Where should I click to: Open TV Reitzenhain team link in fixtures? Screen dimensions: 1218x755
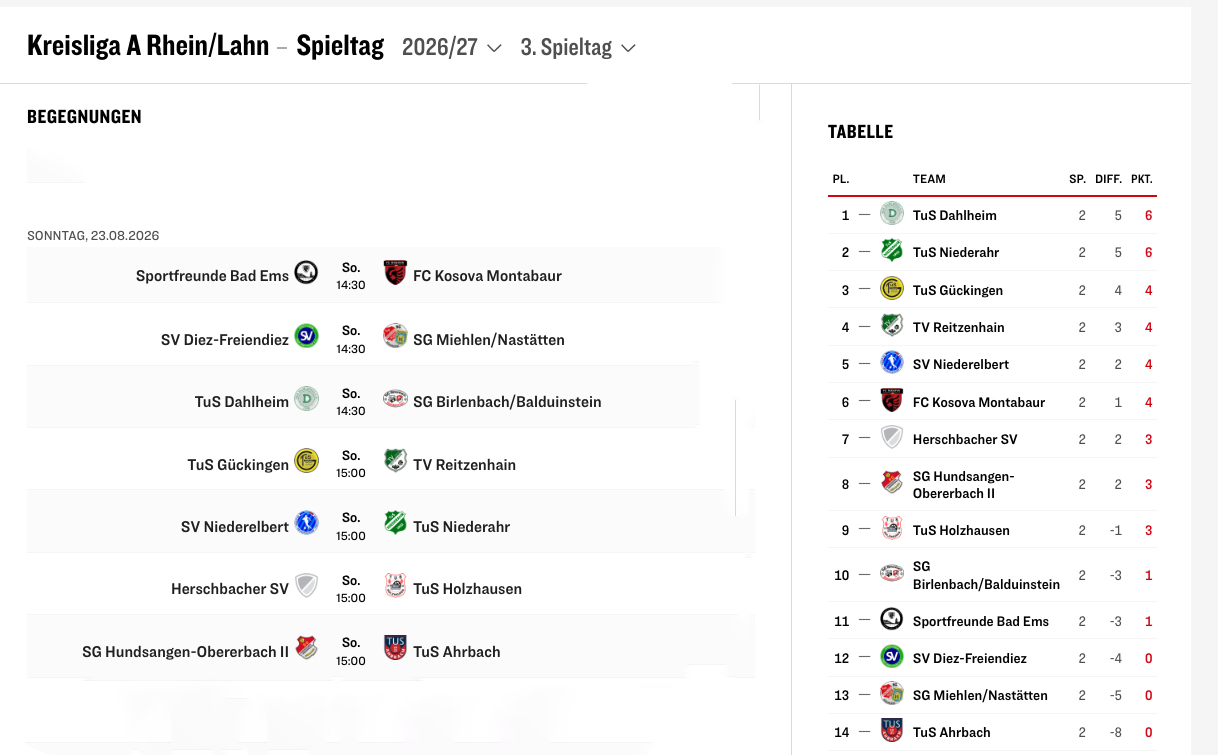click(464, 464)
